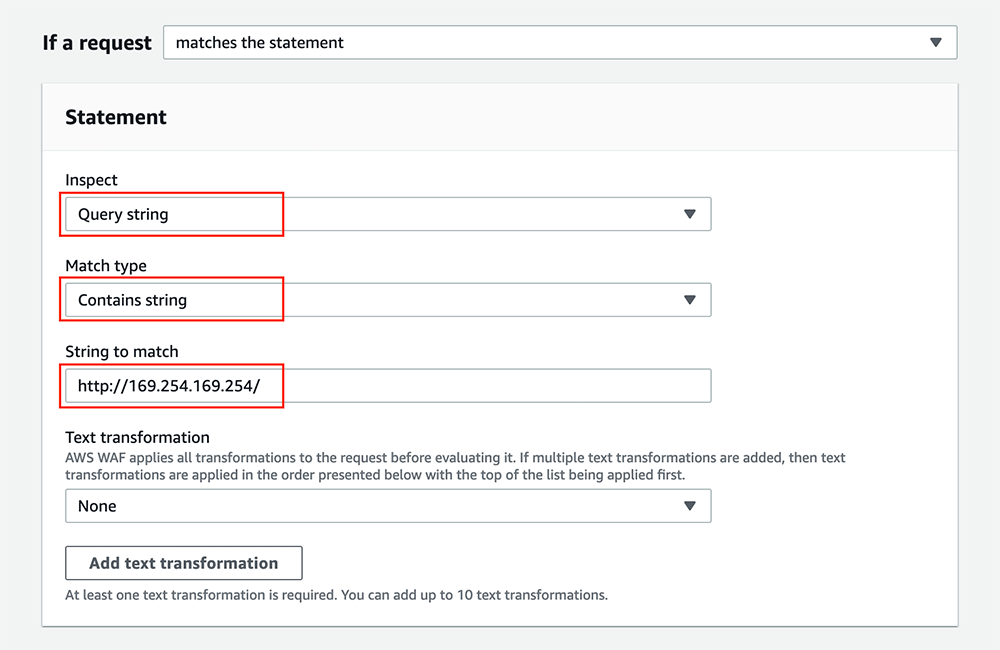
Task: Click the String to match input field
Action: [x=388, y=386]
